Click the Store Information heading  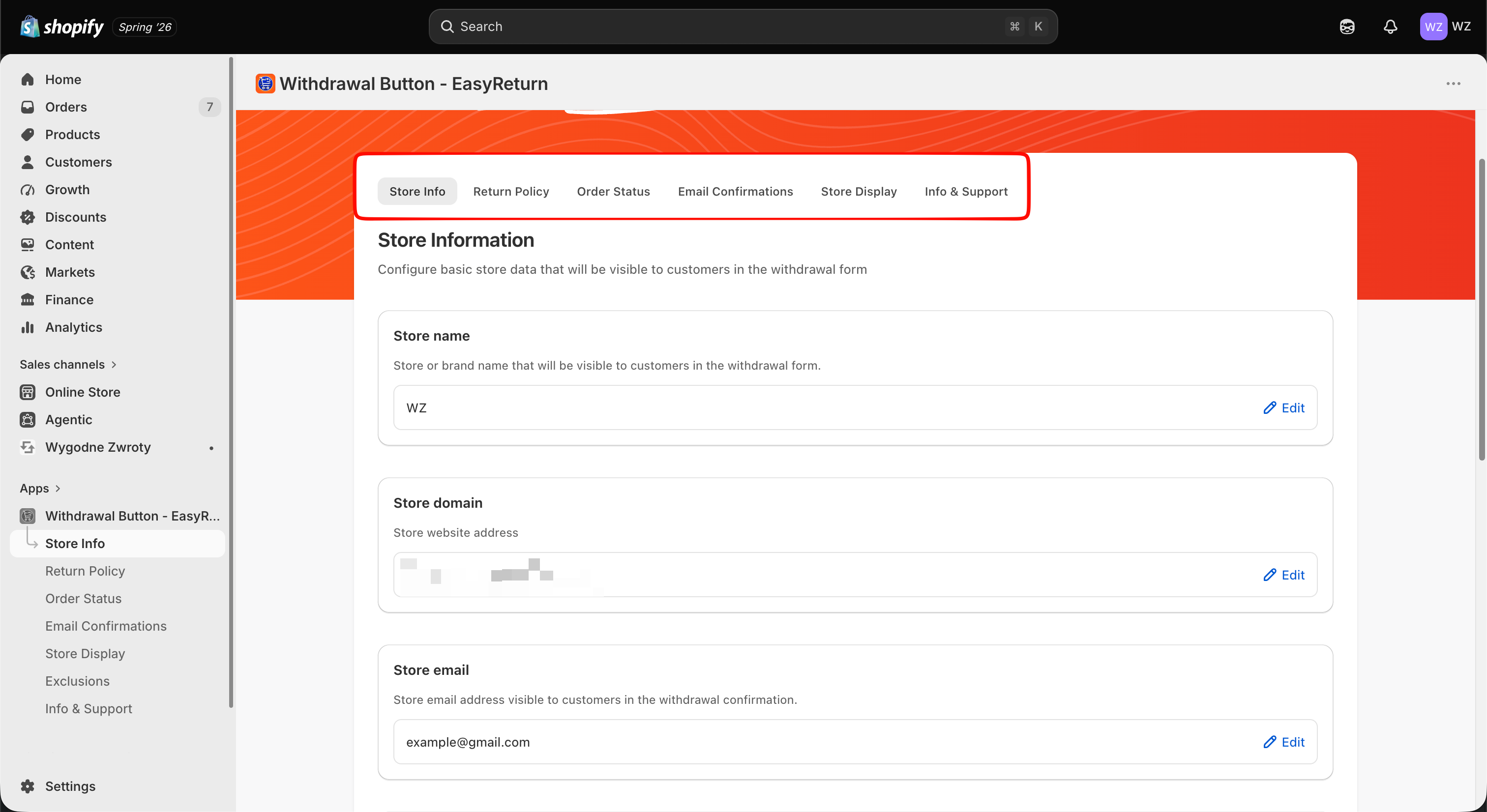pyautogui.click(x=456, y=240)
